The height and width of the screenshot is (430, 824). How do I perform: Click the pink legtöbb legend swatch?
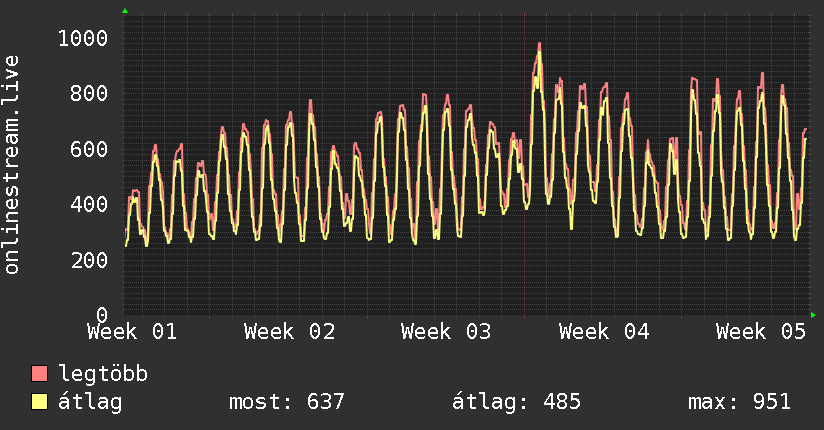click(x=39, y=374)
